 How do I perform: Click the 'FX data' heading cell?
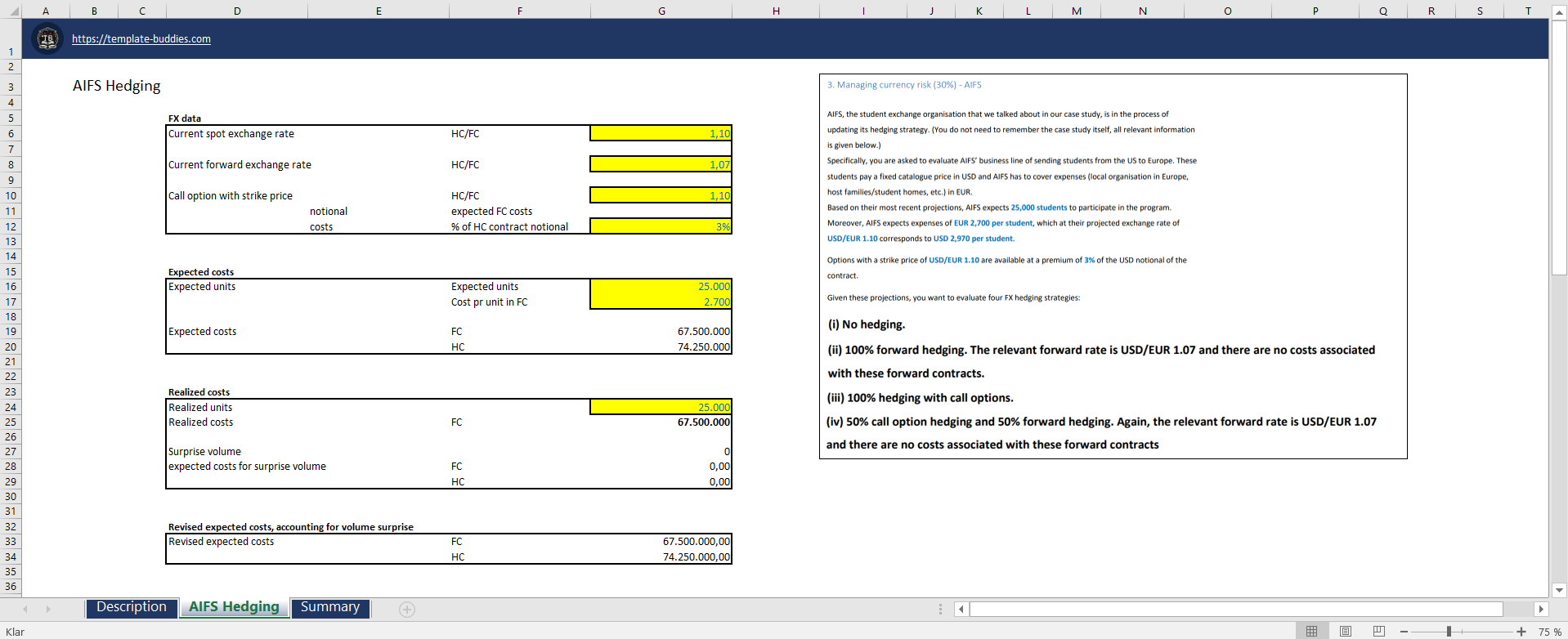click(x=185, y=118)
